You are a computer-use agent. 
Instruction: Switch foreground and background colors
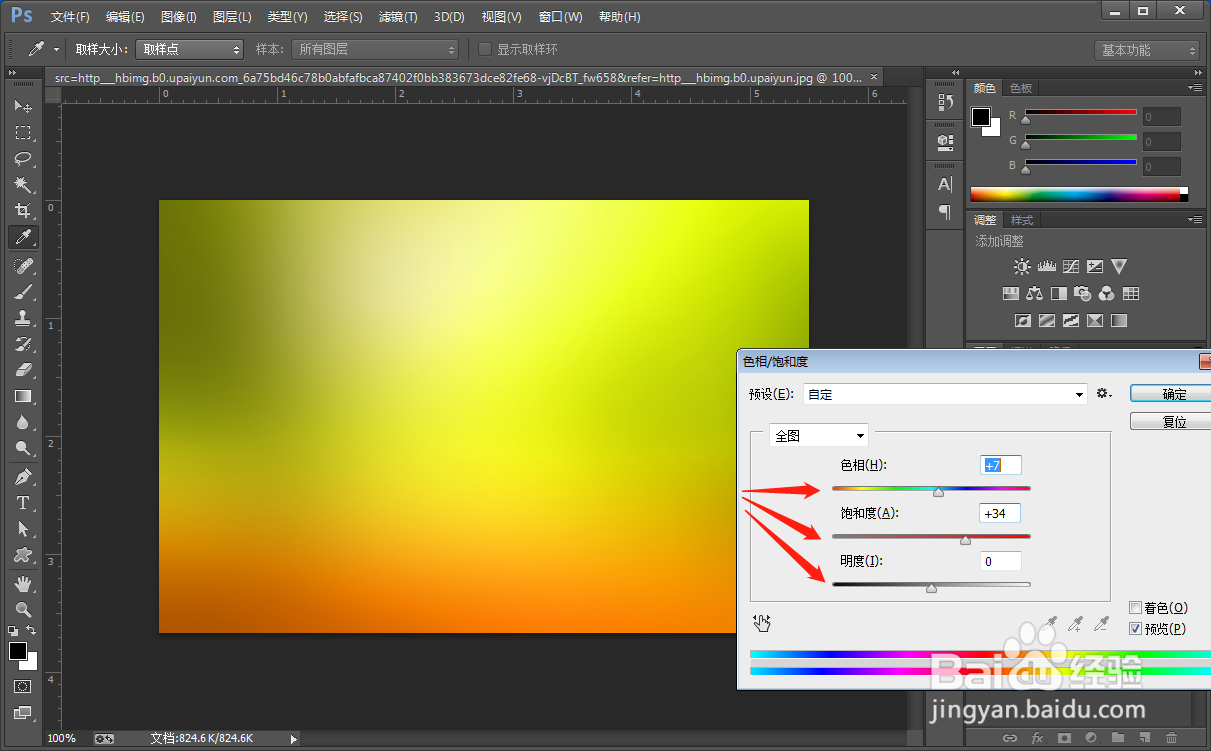(x=31, y=631)
